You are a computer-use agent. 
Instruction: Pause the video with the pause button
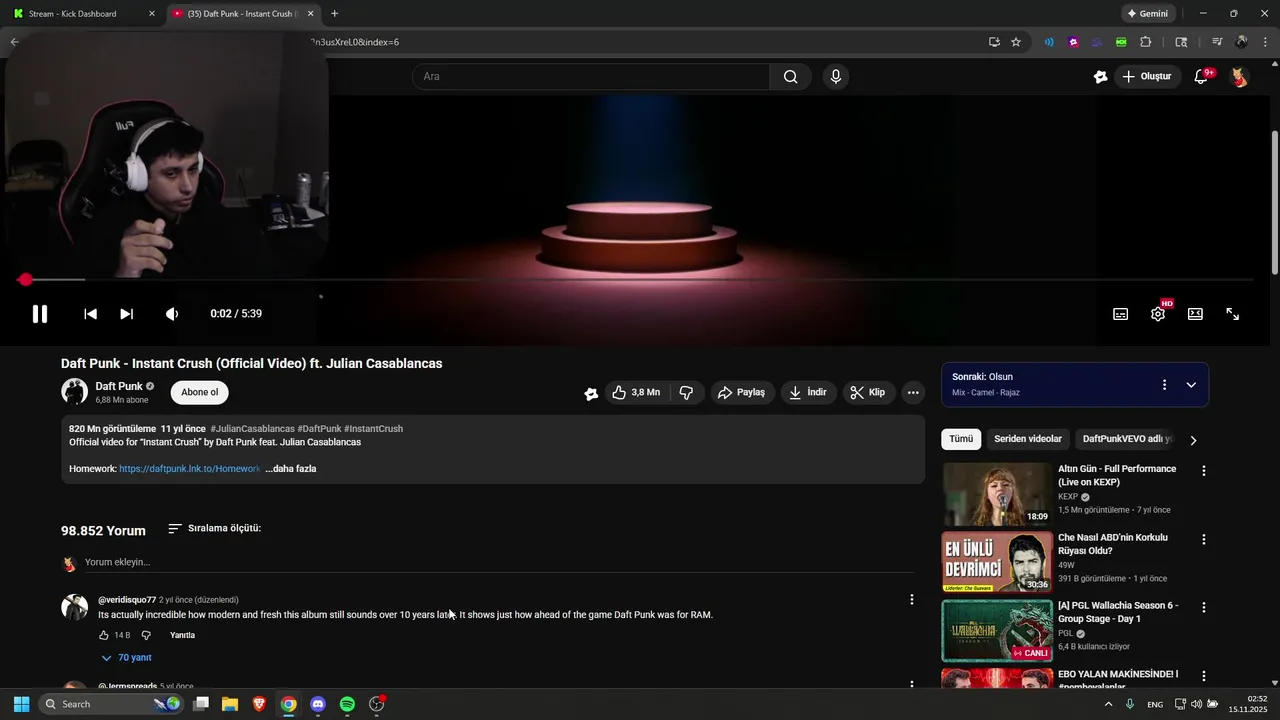click(x=40, y=314)
